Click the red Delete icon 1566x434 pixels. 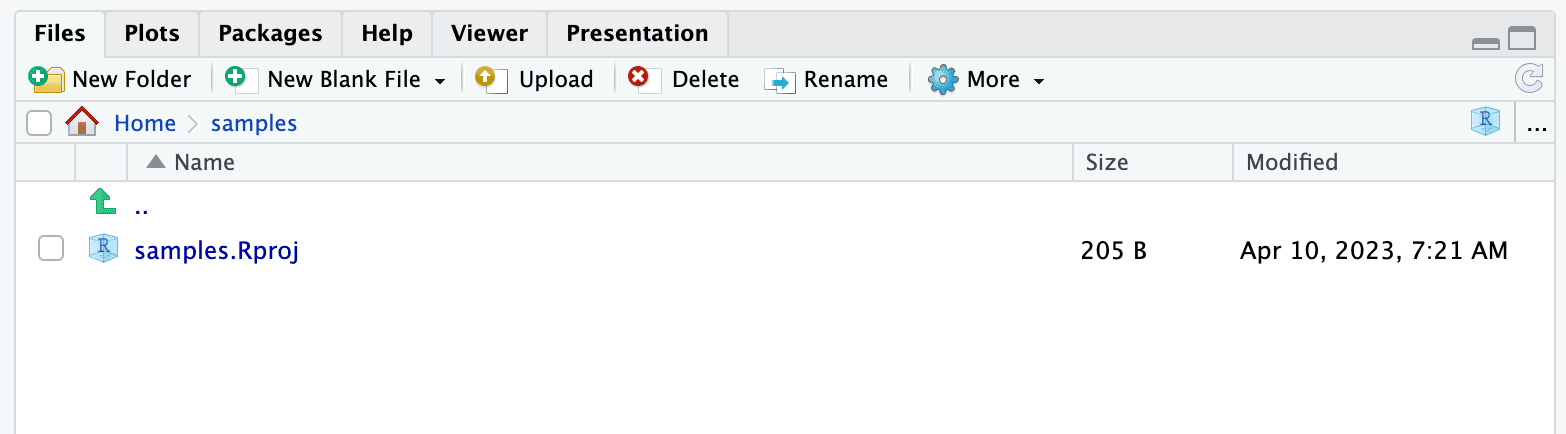(x=643, y=79)
